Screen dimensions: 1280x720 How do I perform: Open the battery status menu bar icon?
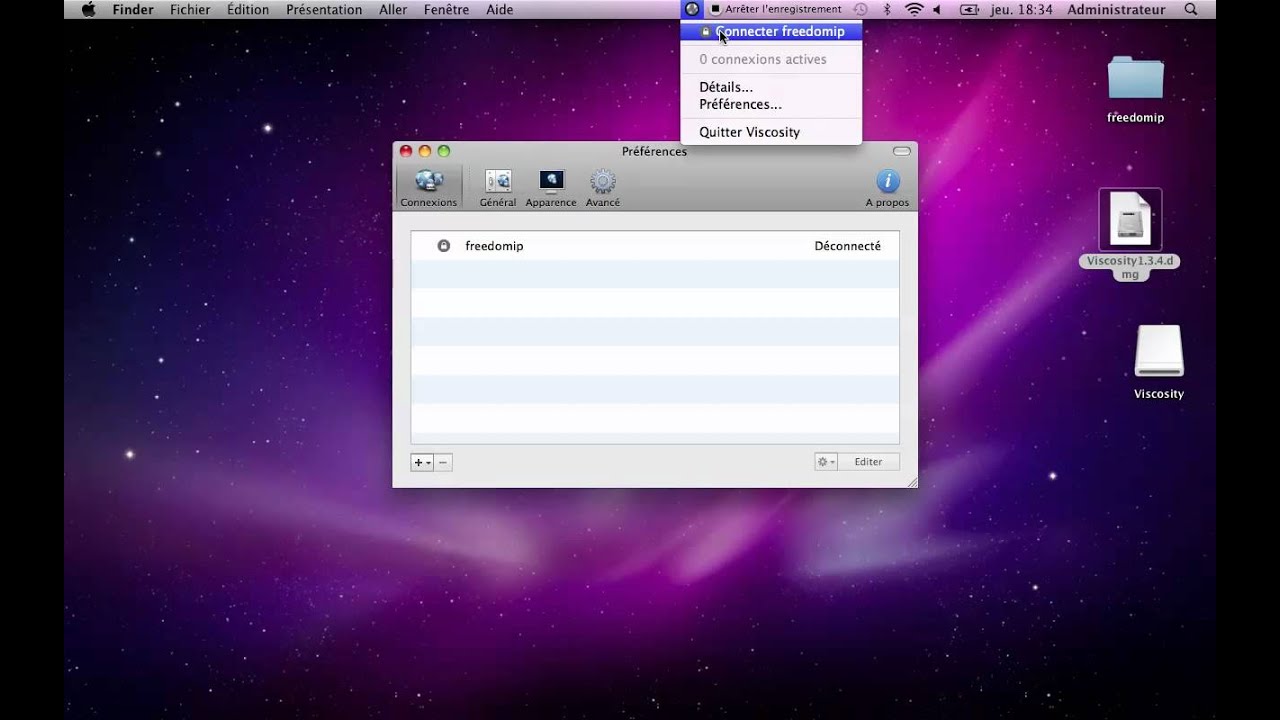pos(969,9)
